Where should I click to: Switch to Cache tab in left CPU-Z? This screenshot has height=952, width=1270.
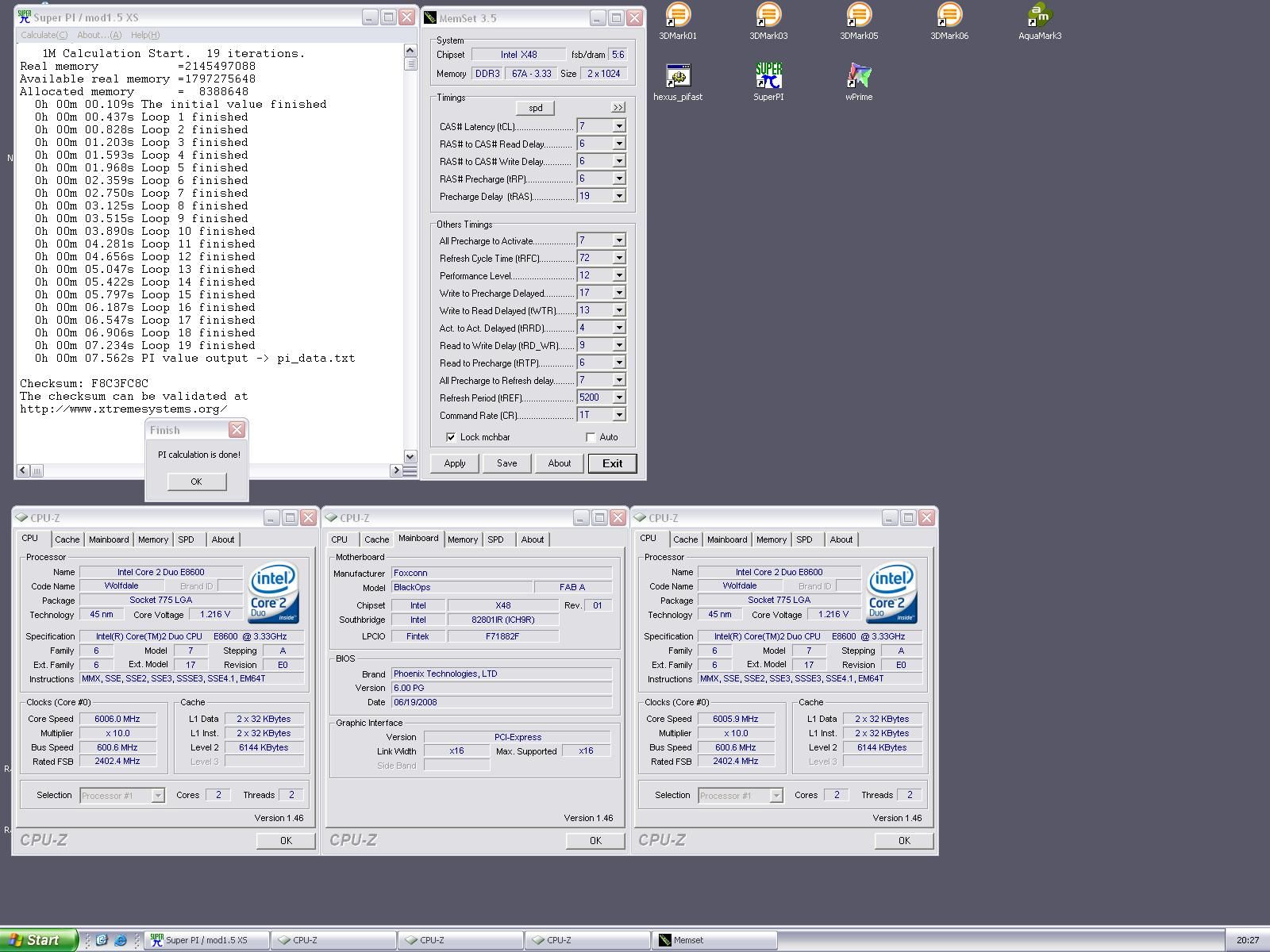(x=67, y=539)
